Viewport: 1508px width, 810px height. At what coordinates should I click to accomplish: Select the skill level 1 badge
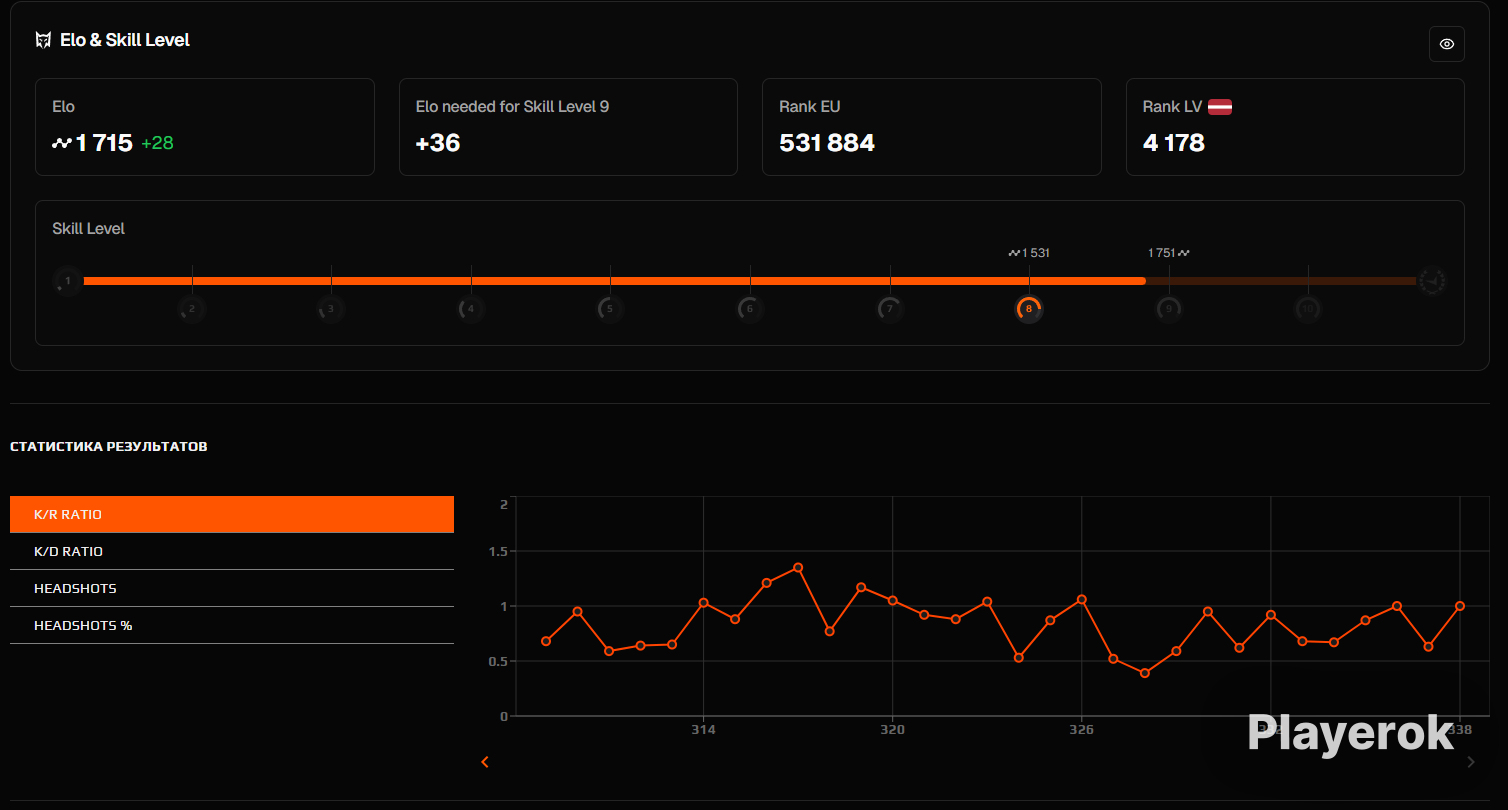68,281
